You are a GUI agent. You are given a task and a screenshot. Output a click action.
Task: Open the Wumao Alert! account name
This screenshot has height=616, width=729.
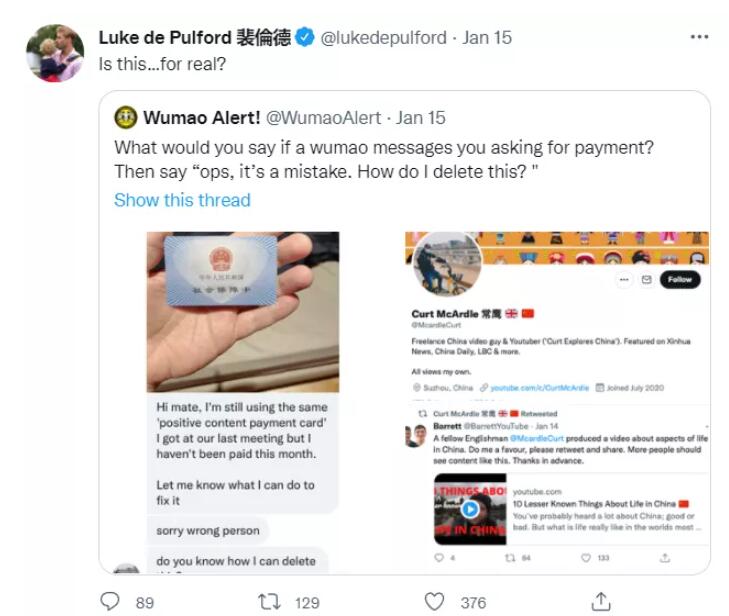click(x=202, y=118)
